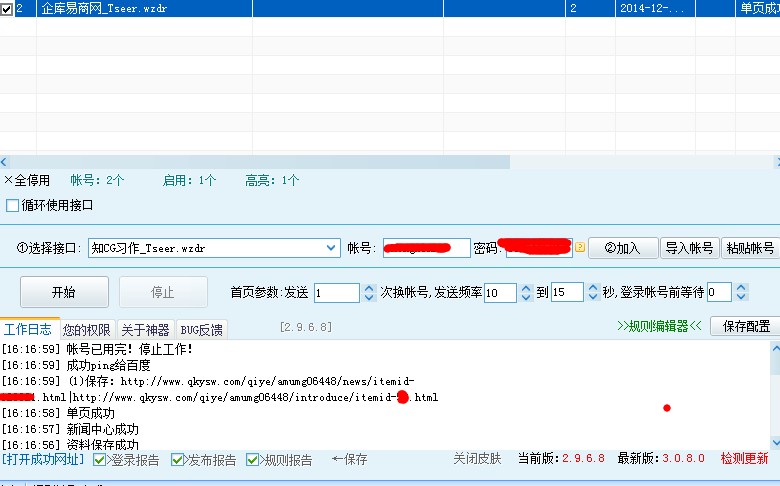This screenshot has width=780, height=486.
Task: Click the 粘贴帐号 button
Action: coord(751,248)
